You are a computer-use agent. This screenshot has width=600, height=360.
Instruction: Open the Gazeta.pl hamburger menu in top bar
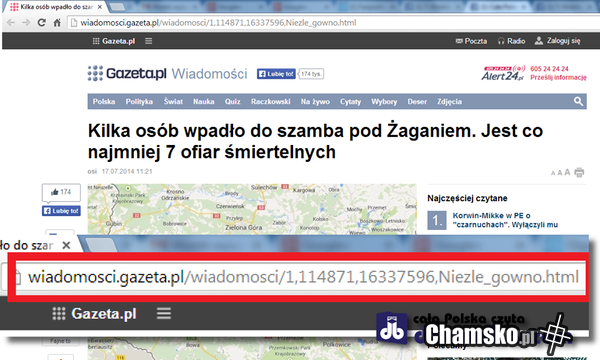pyautogui.click(x=148, y=41)
